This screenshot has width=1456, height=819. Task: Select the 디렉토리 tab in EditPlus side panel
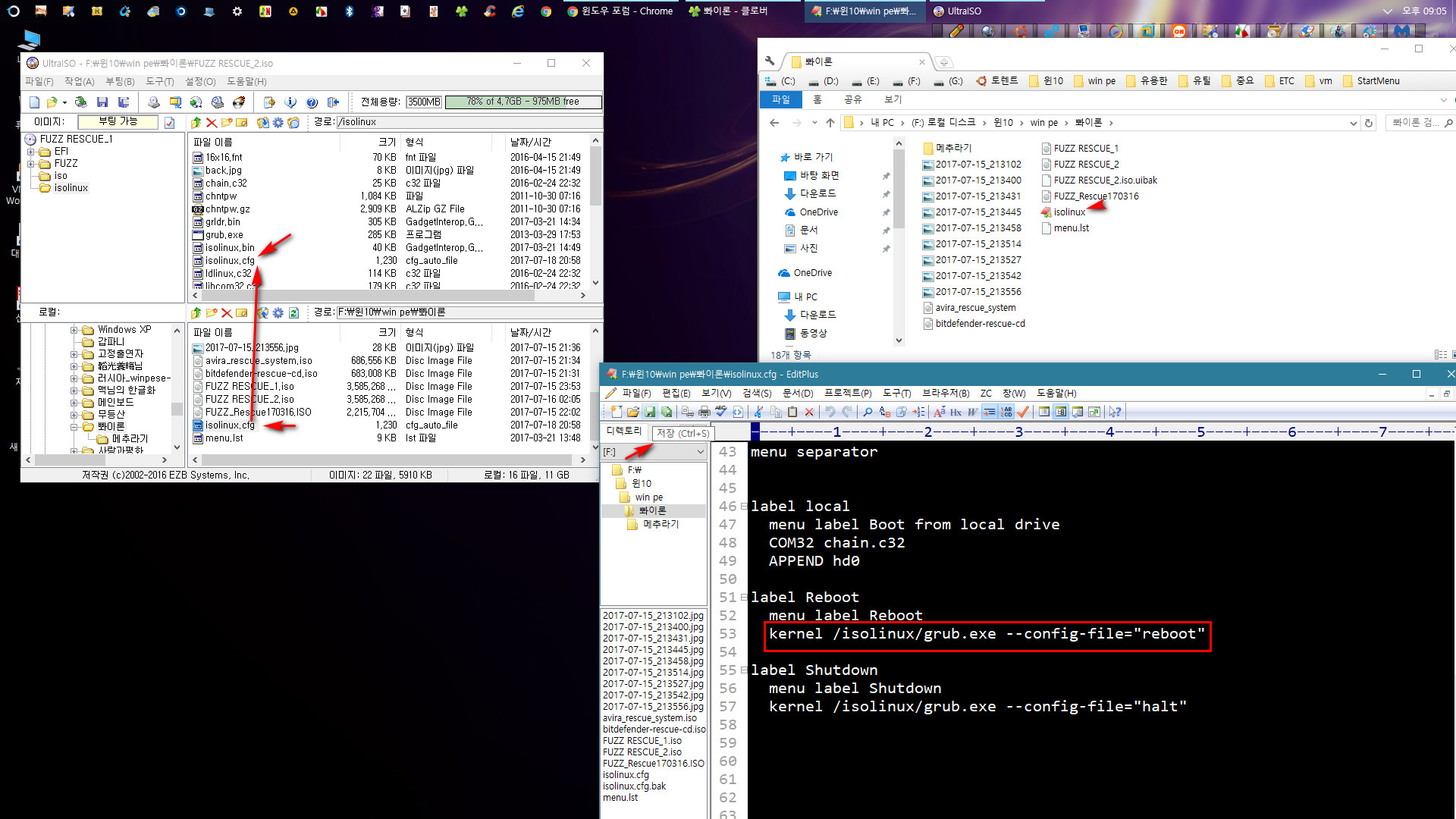[x=624, y=431]
